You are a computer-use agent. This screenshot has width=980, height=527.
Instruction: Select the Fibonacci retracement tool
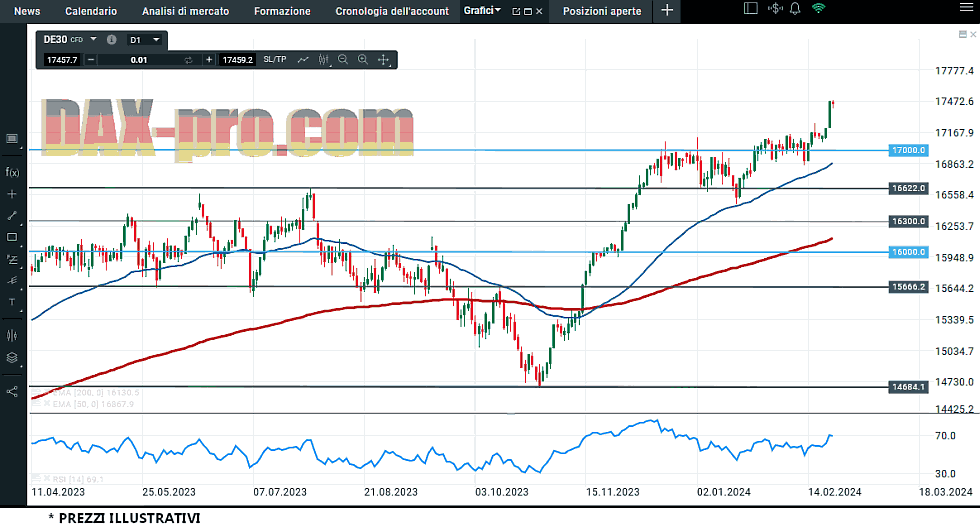(x=12, y=259)
